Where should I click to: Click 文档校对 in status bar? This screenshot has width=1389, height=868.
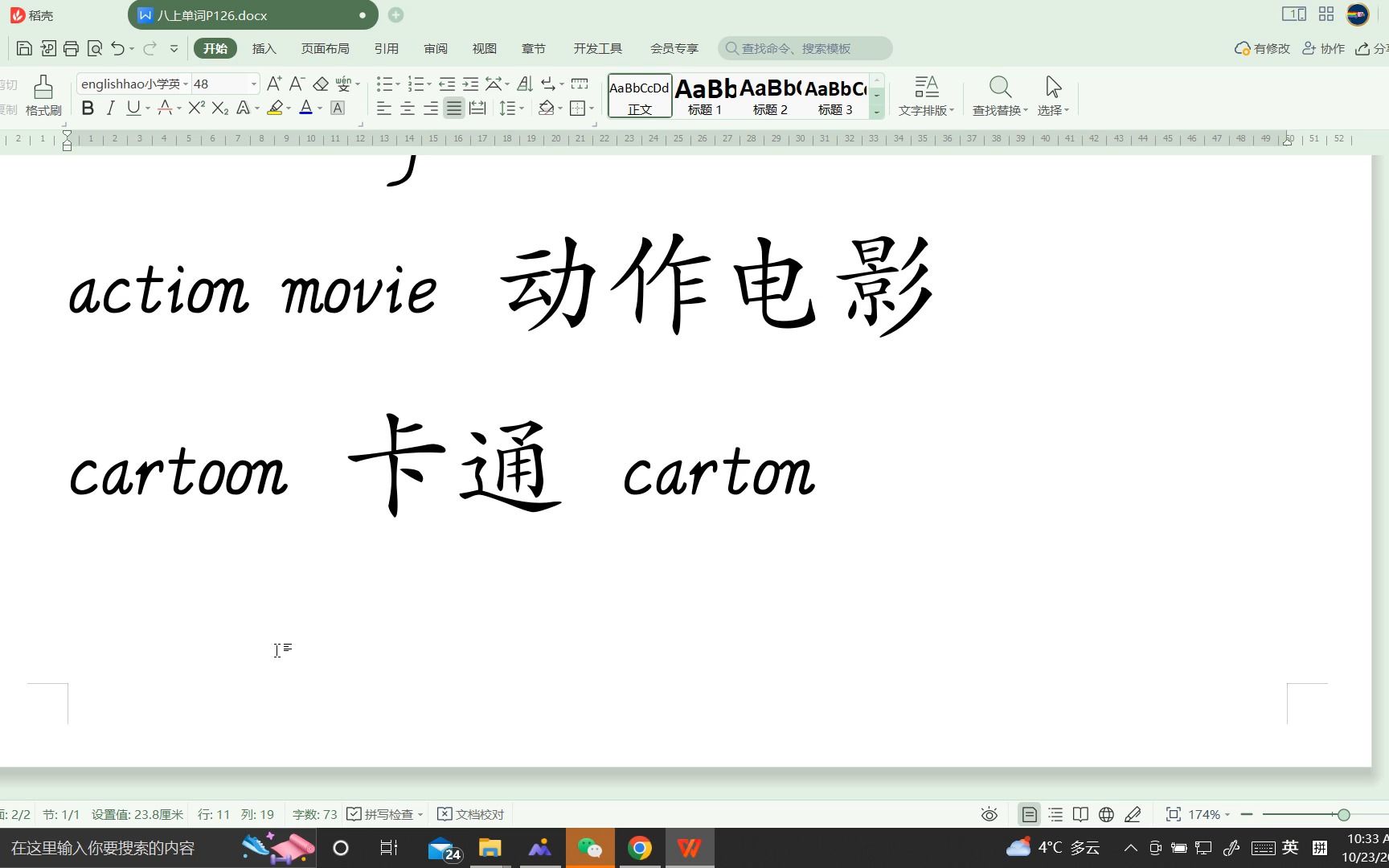pos(471,814)
